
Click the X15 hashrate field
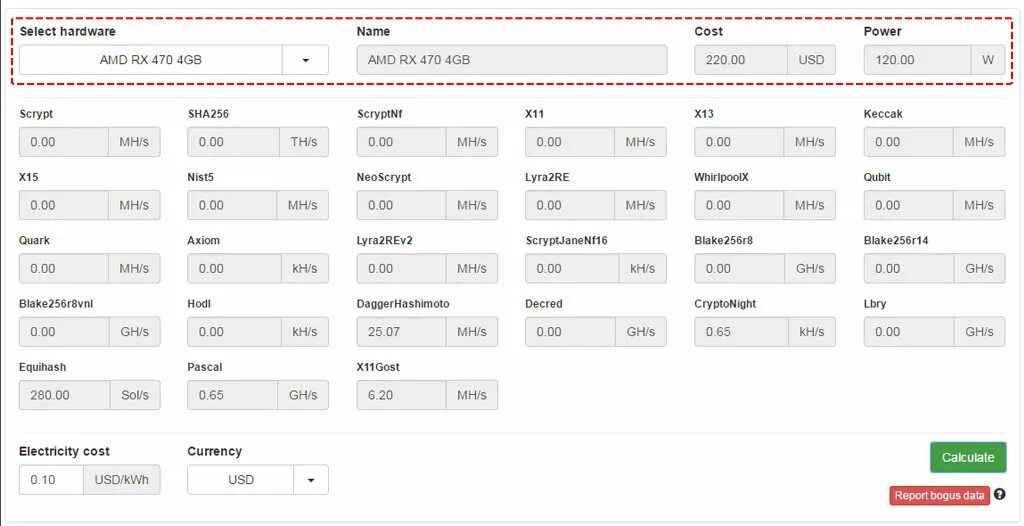click(x=63, y=205)
